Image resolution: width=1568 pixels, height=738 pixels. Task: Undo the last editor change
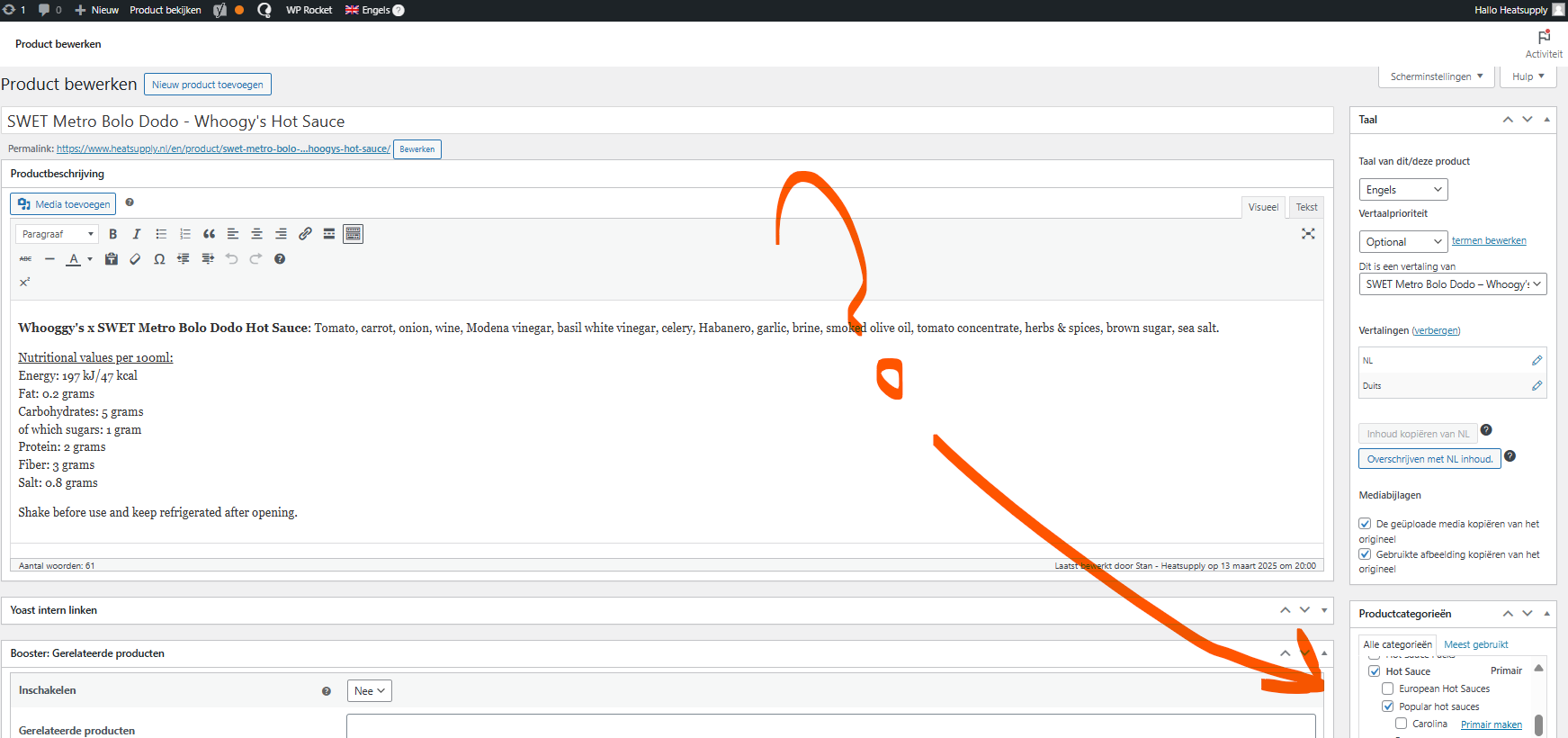(231, 259)
